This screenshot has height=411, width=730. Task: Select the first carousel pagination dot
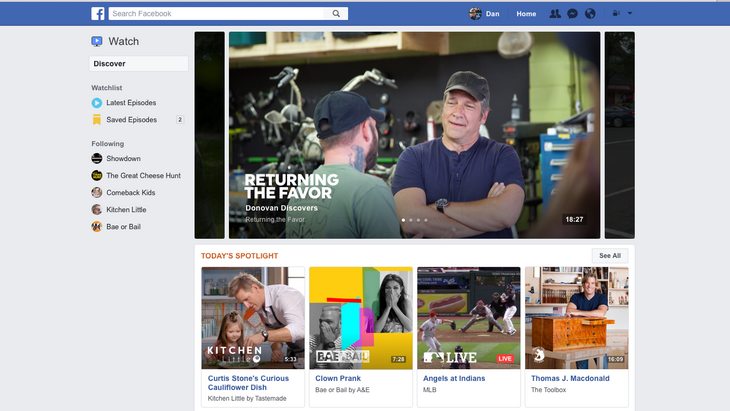[403, 219]
